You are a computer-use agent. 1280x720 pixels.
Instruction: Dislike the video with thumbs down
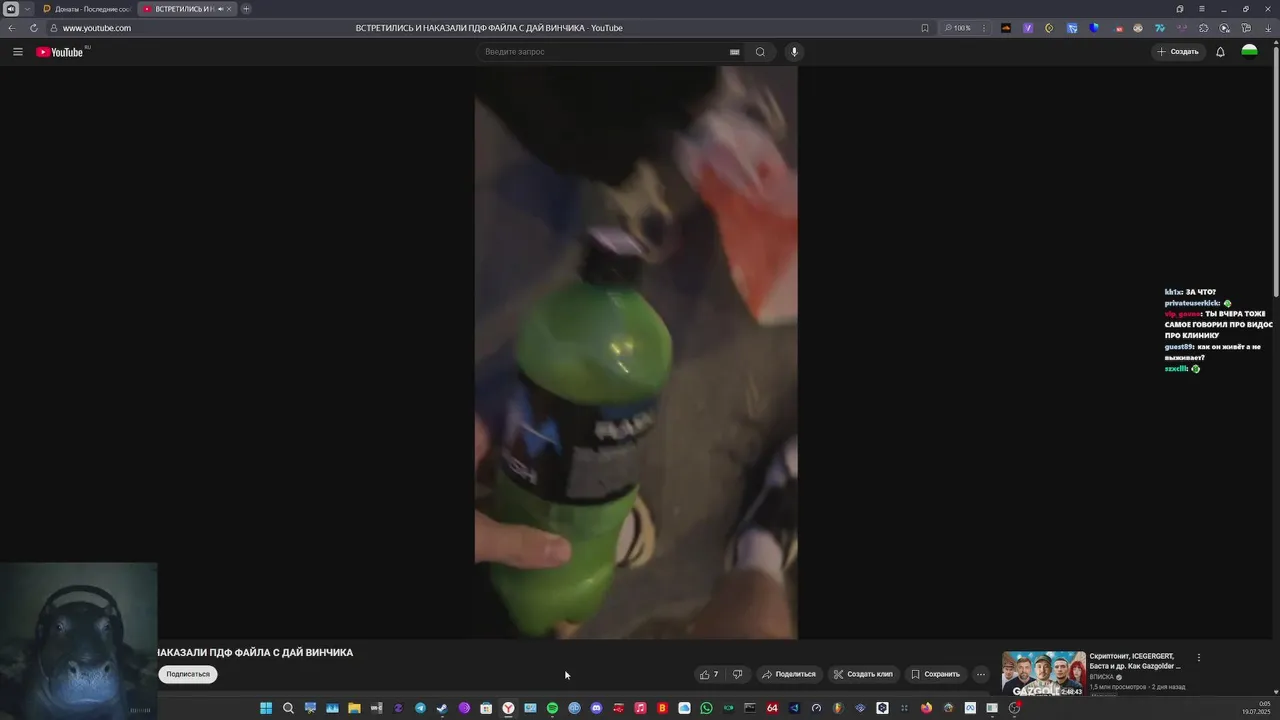tap(738, 674)
